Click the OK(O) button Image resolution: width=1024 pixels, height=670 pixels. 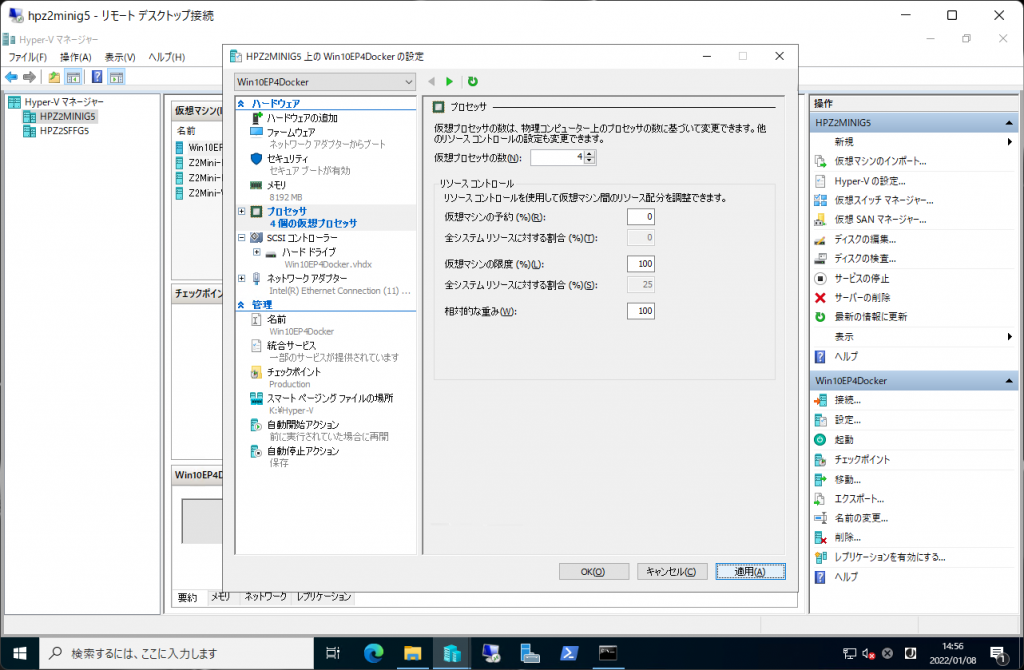594,571
